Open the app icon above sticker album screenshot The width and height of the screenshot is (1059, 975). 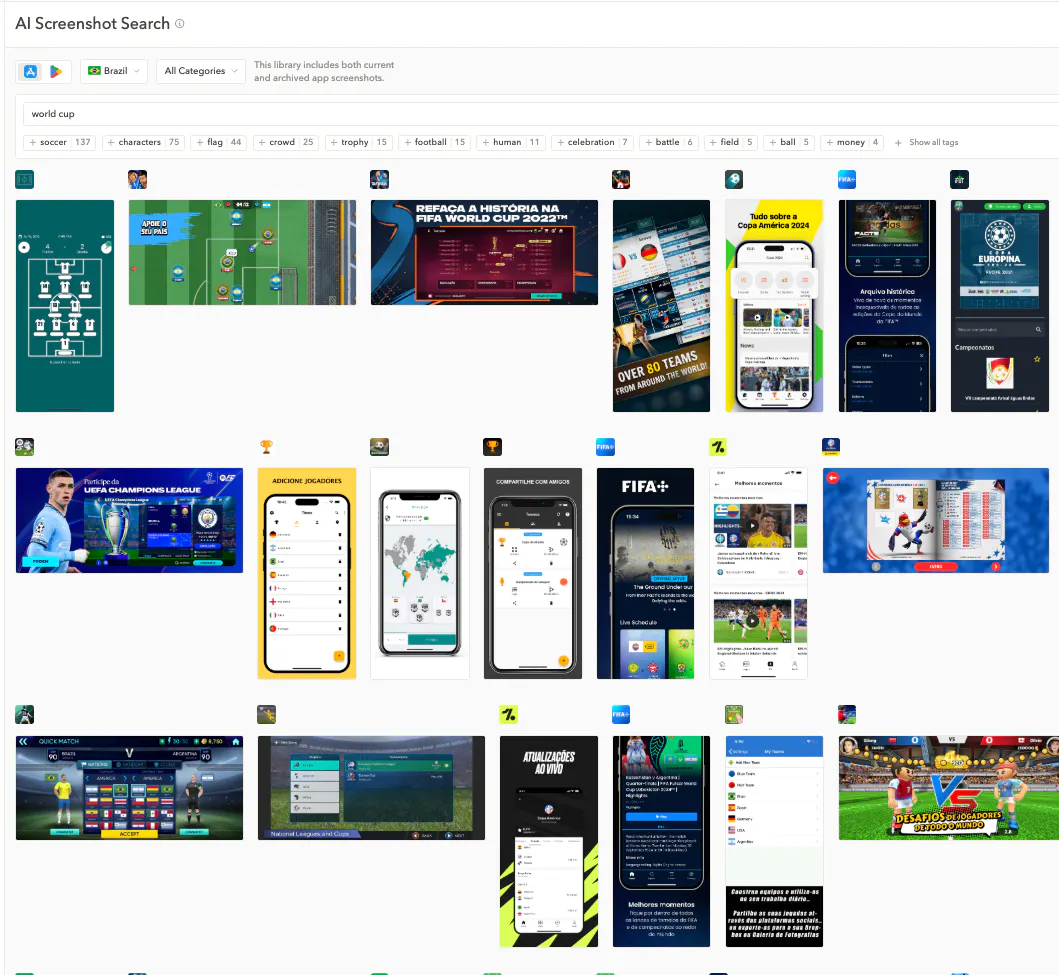tap(831, 447)
